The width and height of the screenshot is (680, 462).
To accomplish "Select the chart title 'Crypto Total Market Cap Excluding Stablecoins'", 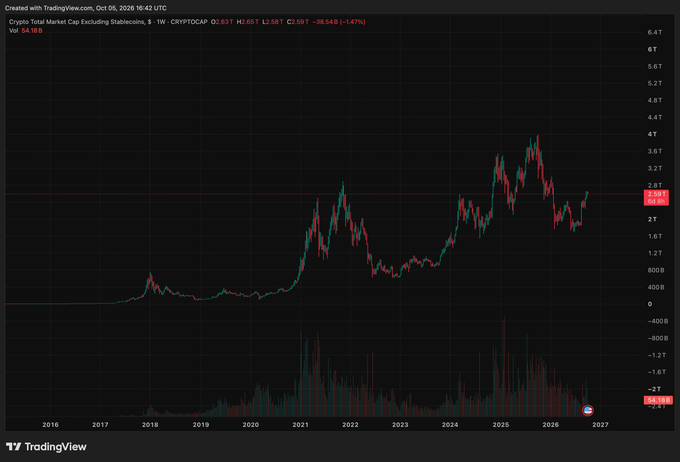I will tap(77, 22).
